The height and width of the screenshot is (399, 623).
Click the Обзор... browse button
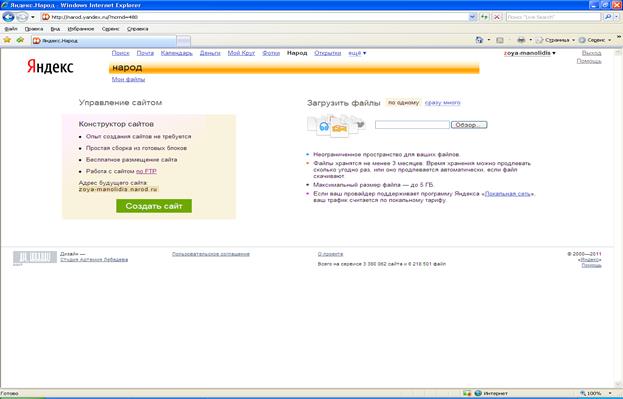coord(469,125)
